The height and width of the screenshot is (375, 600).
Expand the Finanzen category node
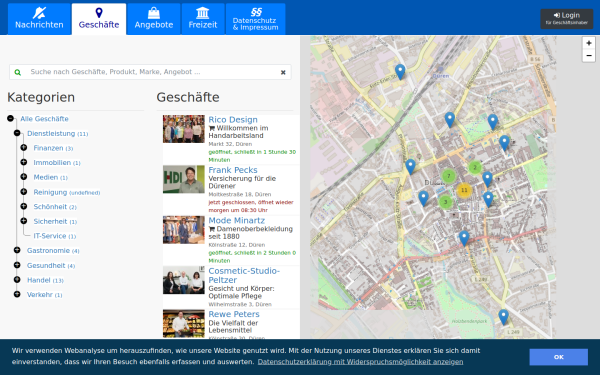pyautogui.click(x=24, y=148)
